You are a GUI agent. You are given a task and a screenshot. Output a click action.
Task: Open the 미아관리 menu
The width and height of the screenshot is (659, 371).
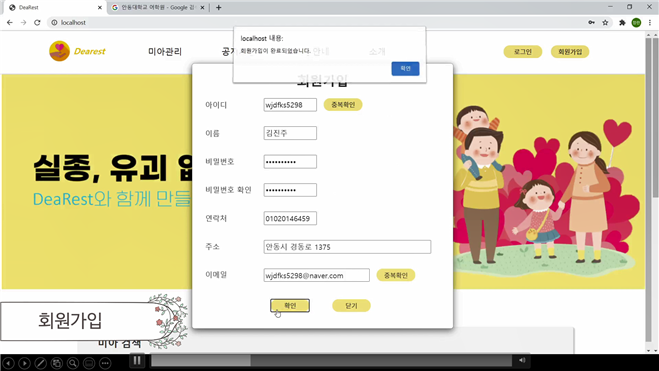click(165, 52)
